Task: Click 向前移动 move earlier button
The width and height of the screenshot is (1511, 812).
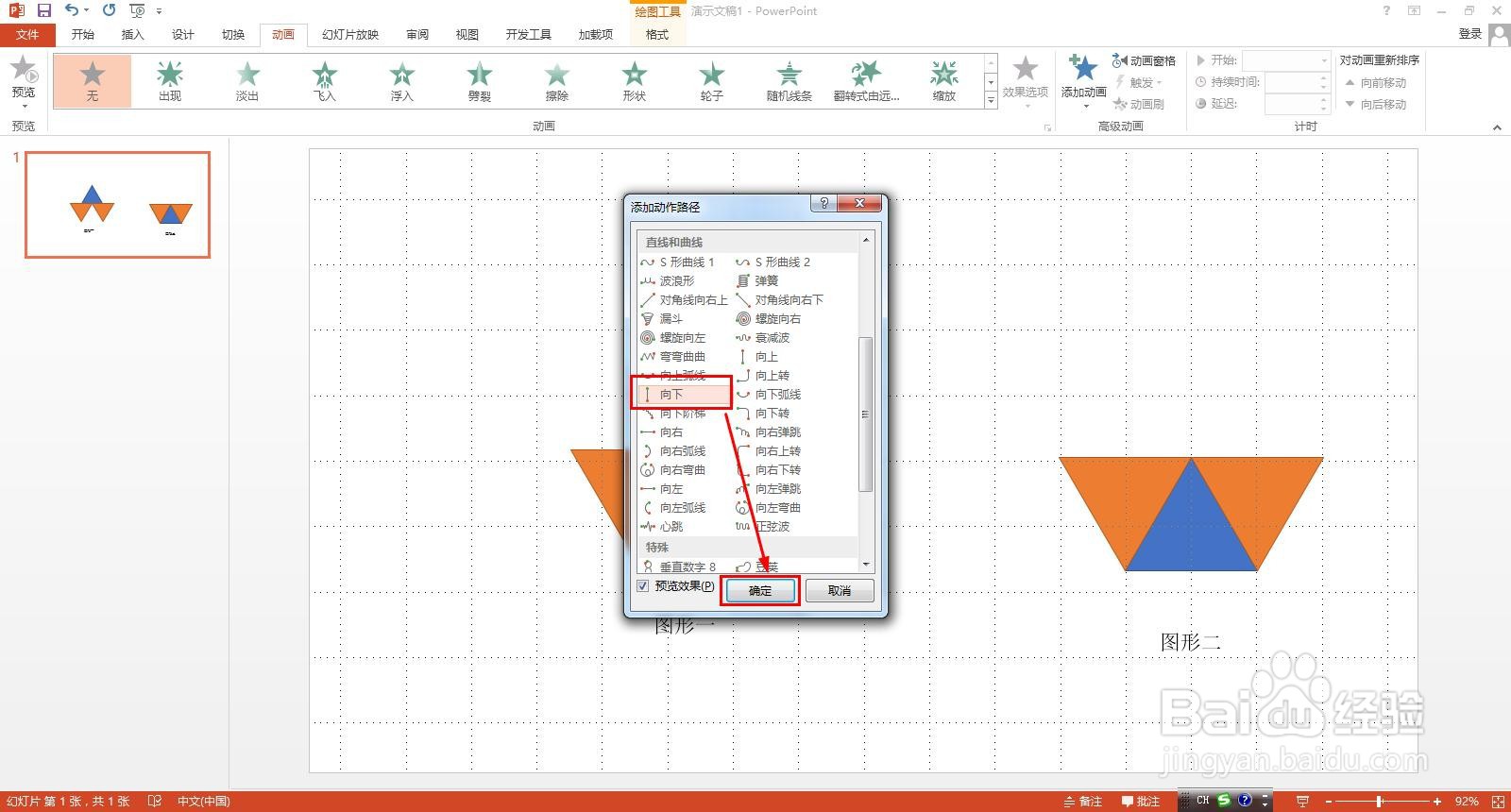Action: pos(1376,82)
